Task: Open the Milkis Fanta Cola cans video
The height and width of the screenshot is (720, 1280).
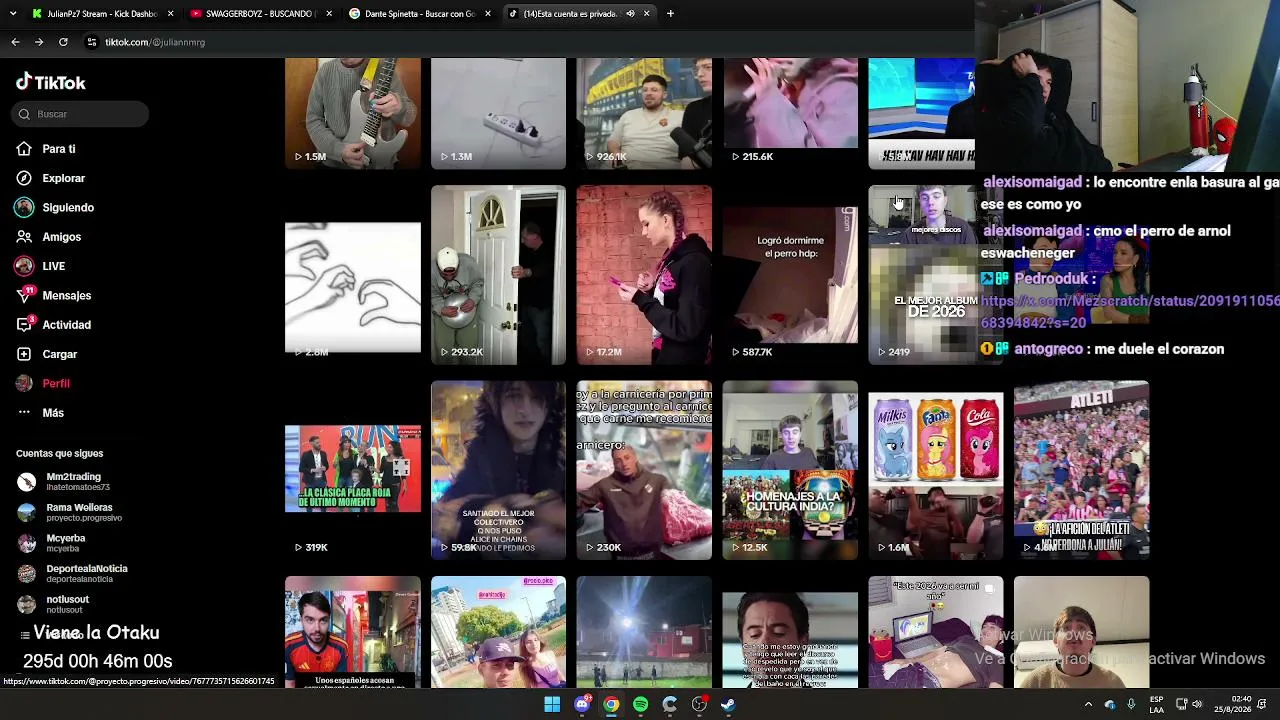Action: pos(936,470)
